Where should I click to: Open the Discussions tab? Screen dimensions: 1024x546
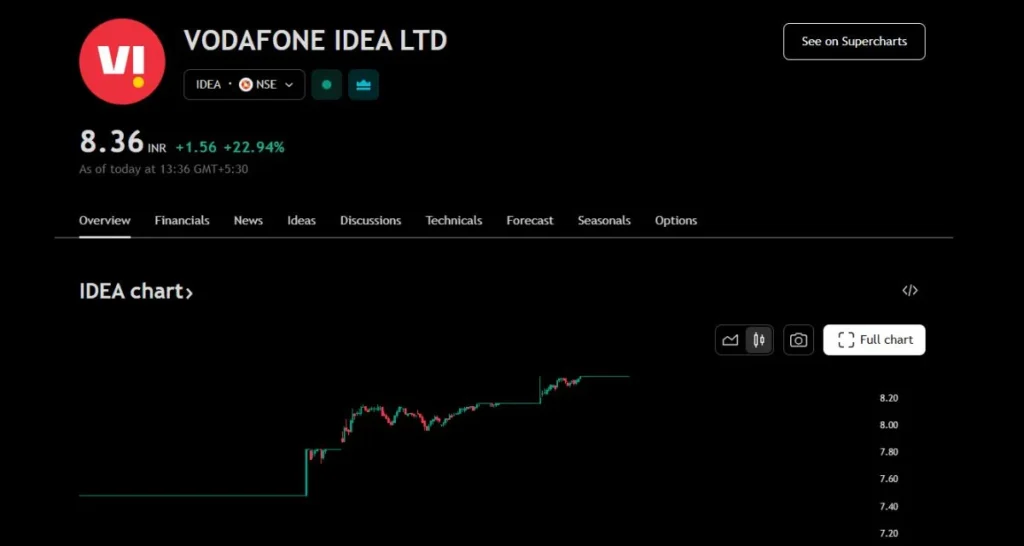pos(370,220)
